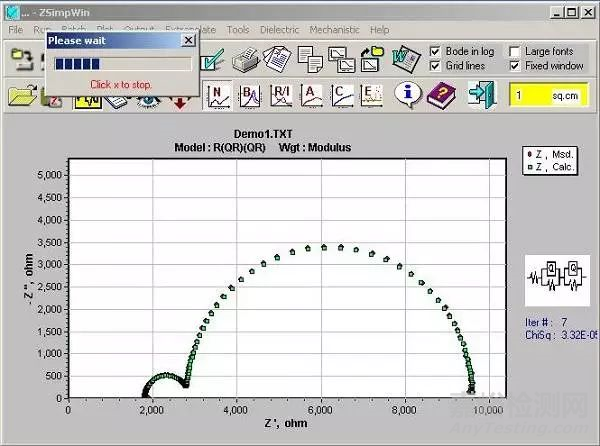Image resolution: width=600 pixels, height=446 pixels.
Task: Click the printer icon
Action: (245, 61)
